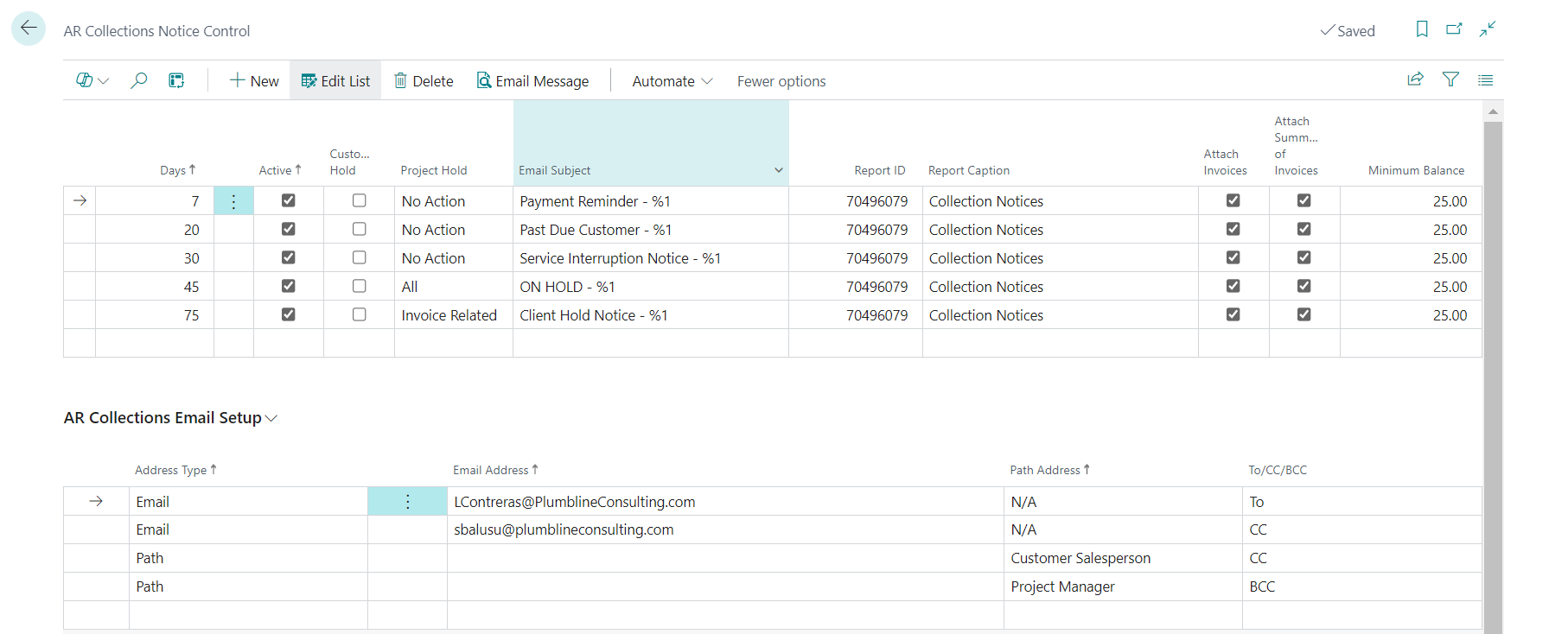
Task: Click Report ID for Days 30 row
Action: pyautogui.click(x=856, y=258)
